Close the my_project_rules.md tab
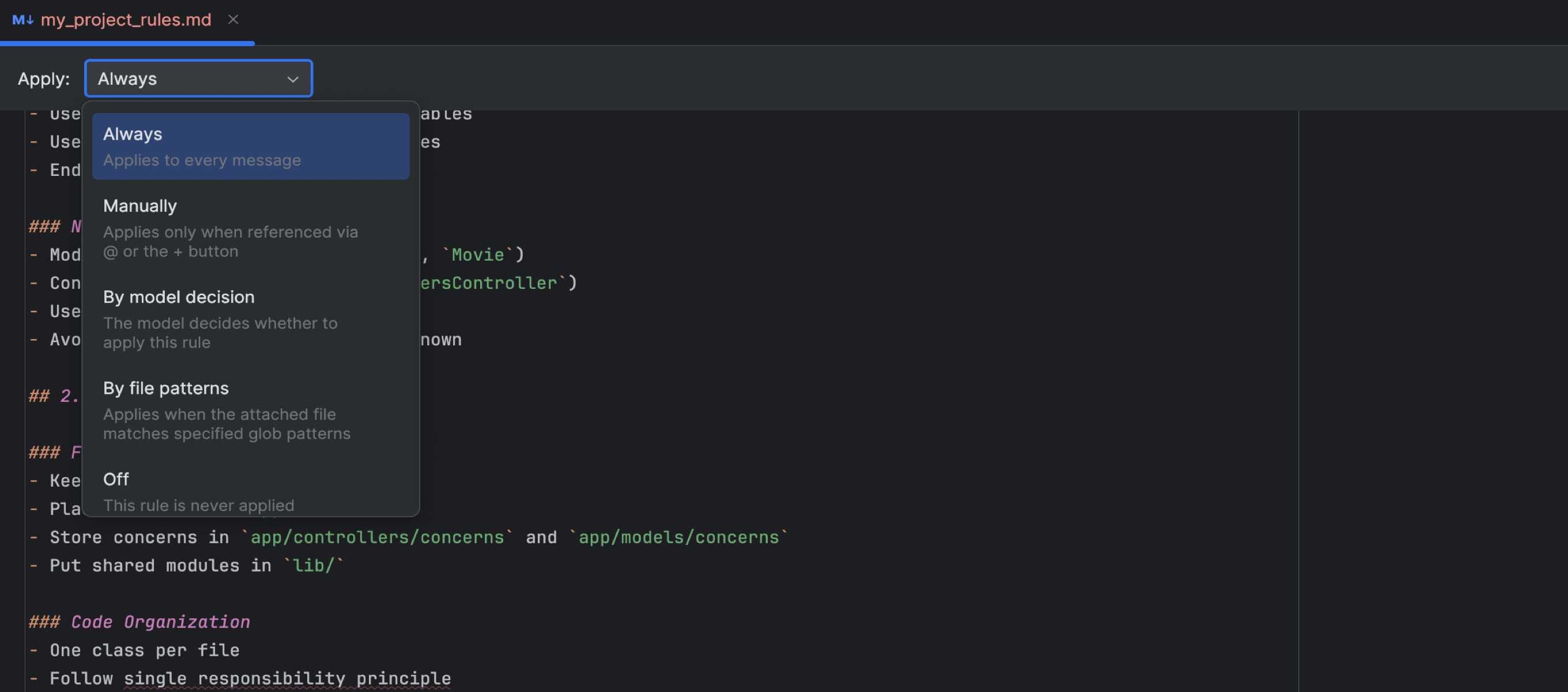Screen dimensions: 1568x692 [233, 20]
